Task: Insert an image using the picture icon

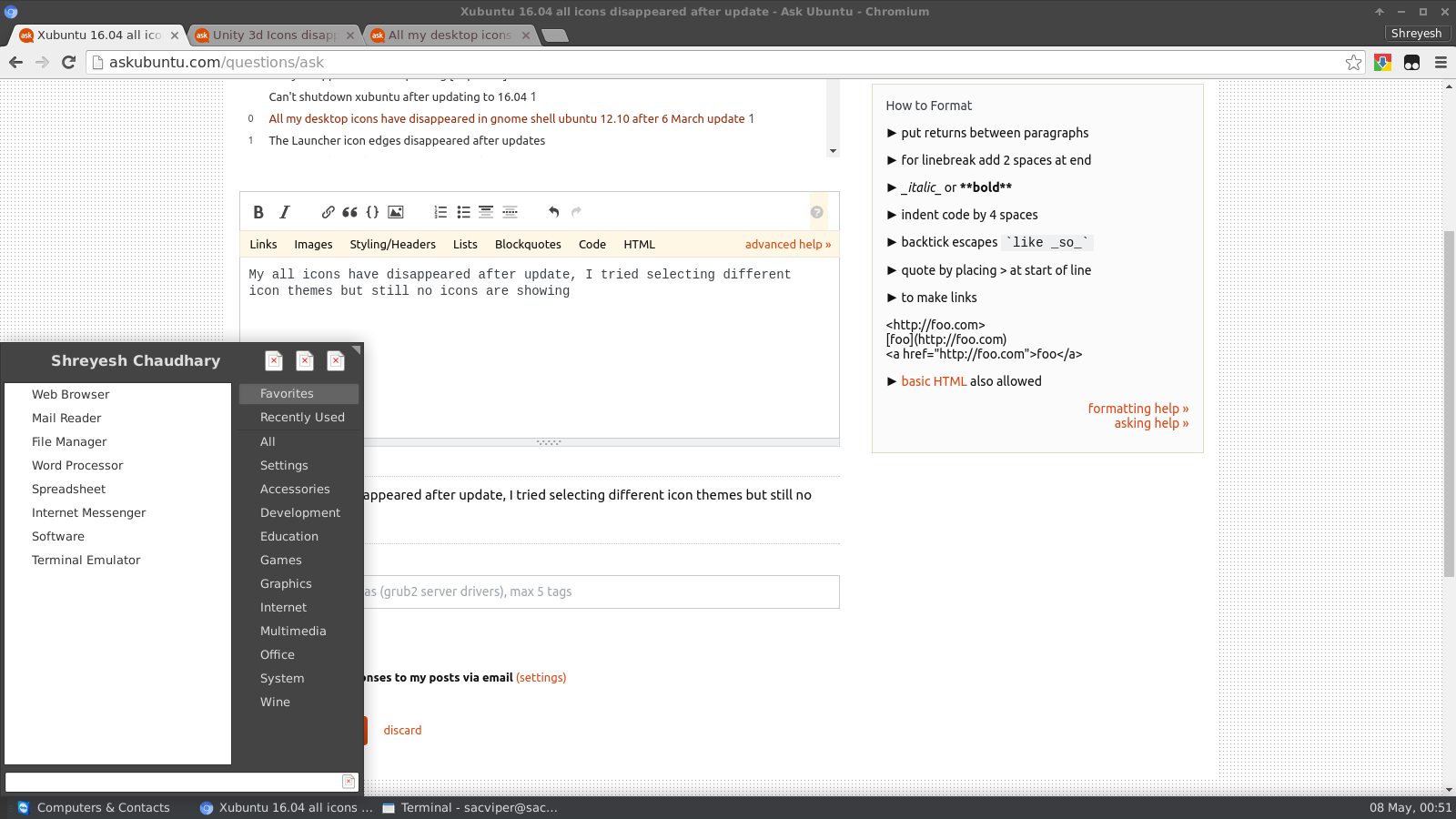Action: [396, 212]
